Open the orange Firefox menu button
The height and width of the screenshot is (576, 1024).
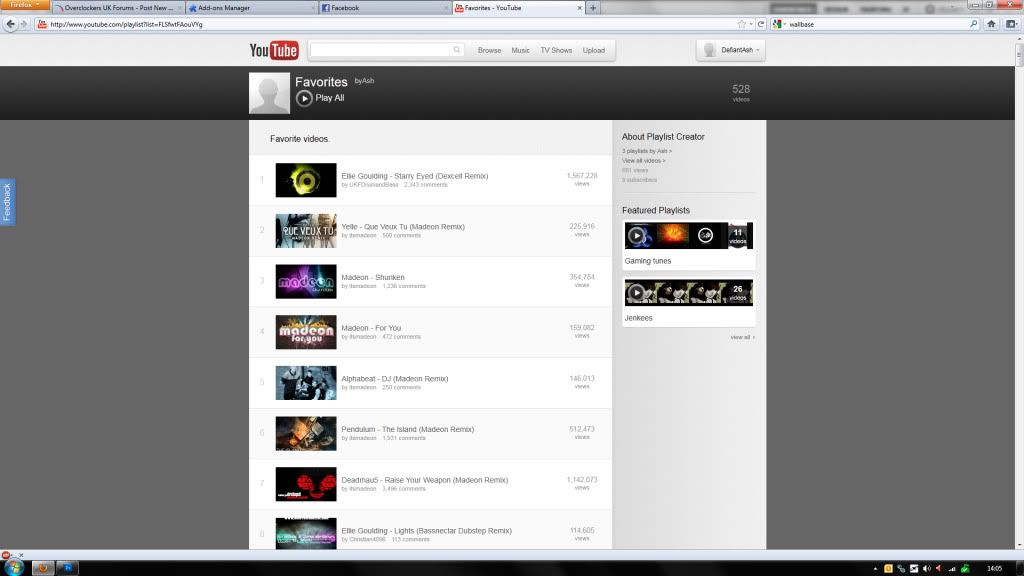tap(24, 6)
